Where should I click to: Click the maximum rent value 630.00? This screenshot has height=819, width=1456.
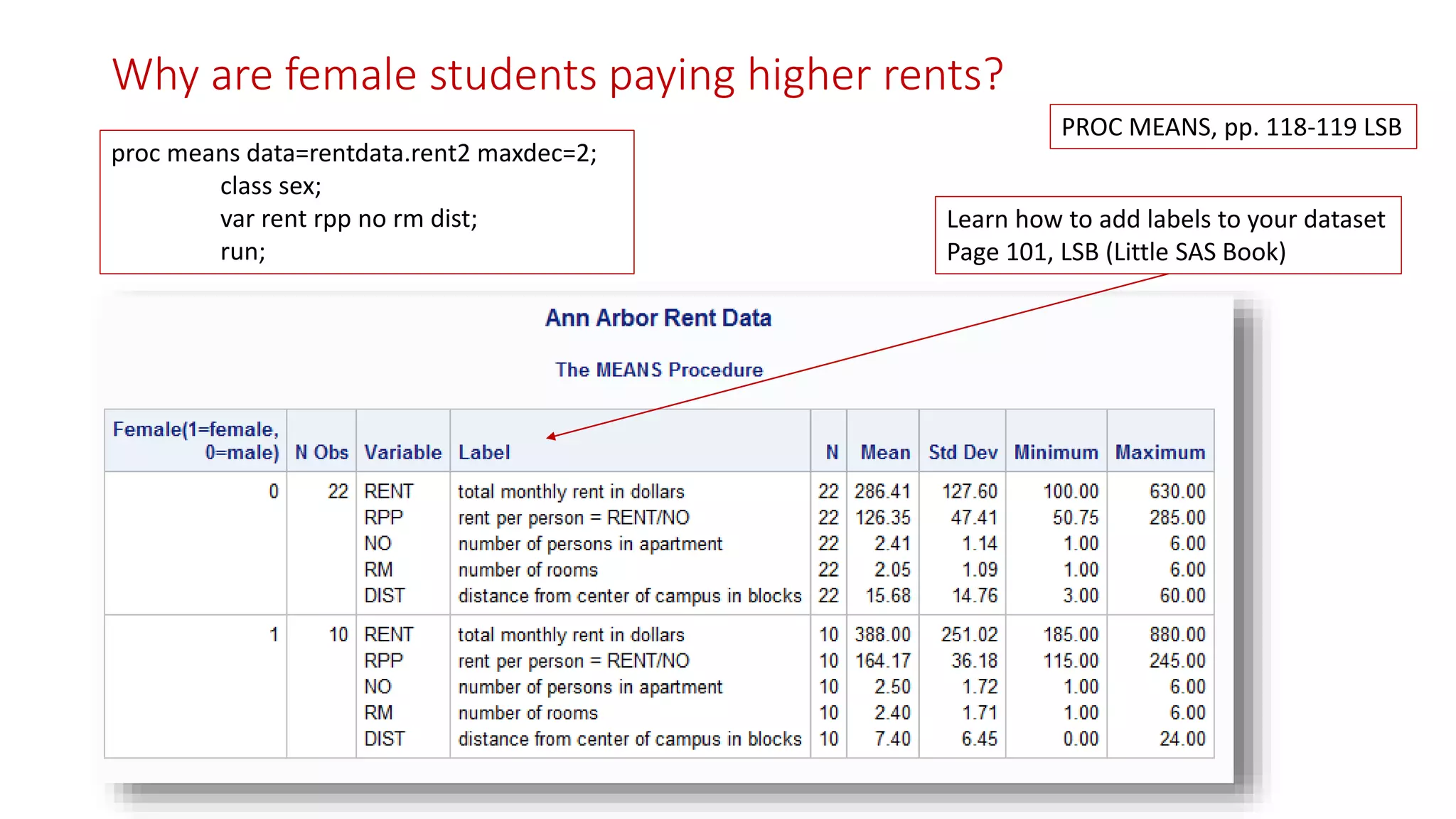click(1177, 491)
